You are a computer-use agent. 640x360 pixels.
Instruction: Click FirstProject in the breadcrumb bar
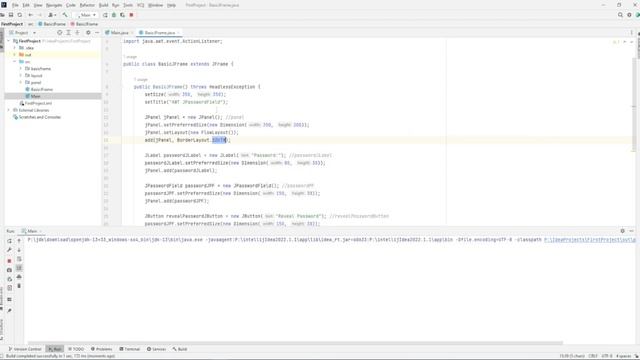(12, 24)
